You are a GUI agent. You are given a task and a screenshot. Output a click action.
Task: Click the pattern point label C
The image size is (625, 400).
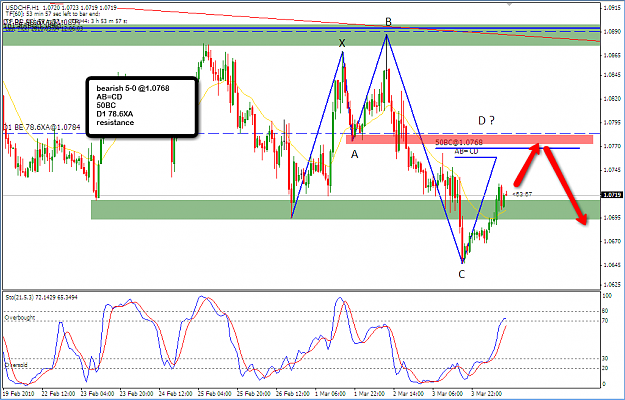tap(462, 275)
